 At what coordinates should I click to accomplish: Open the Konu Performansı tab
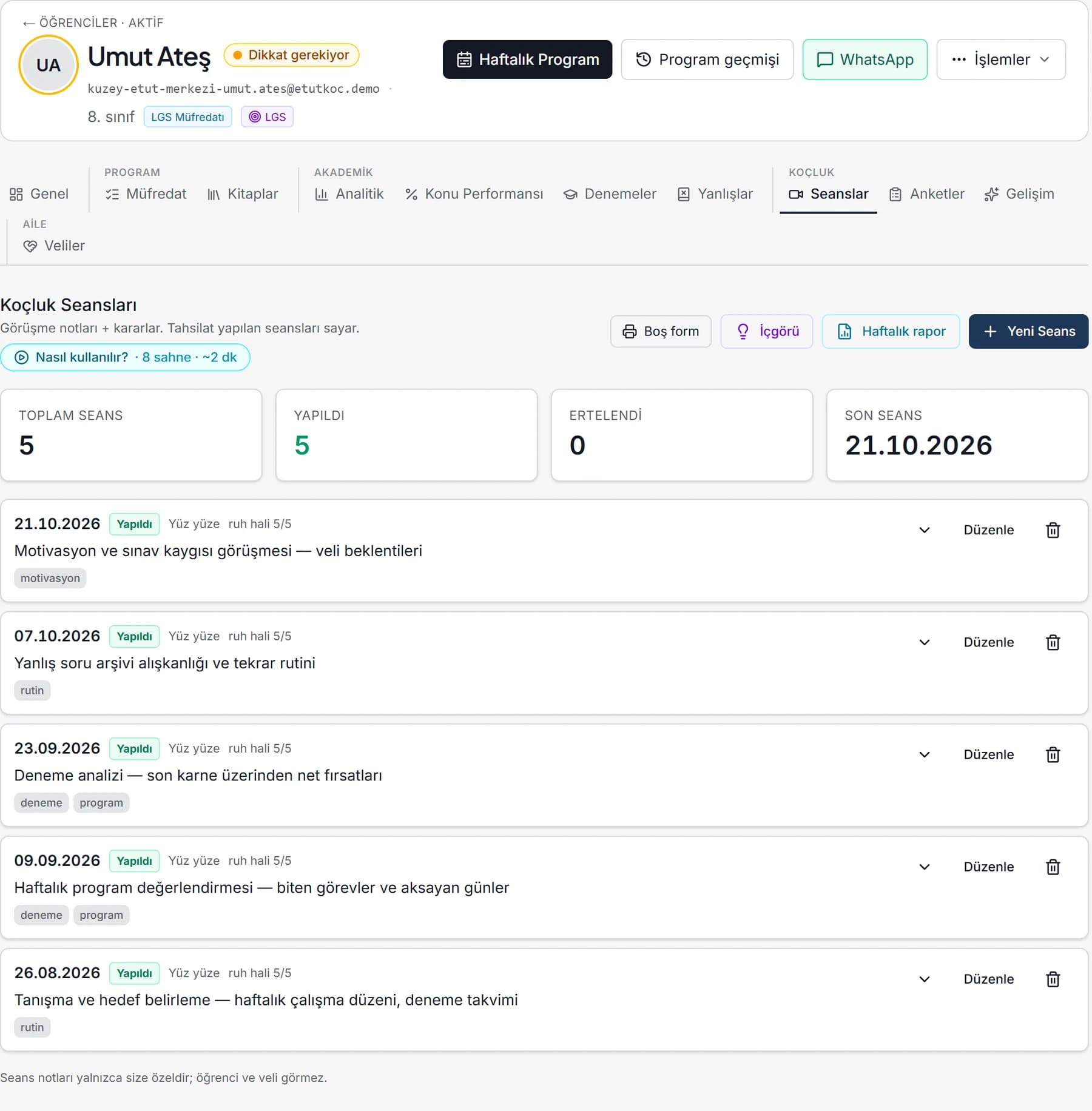(474, 194)
